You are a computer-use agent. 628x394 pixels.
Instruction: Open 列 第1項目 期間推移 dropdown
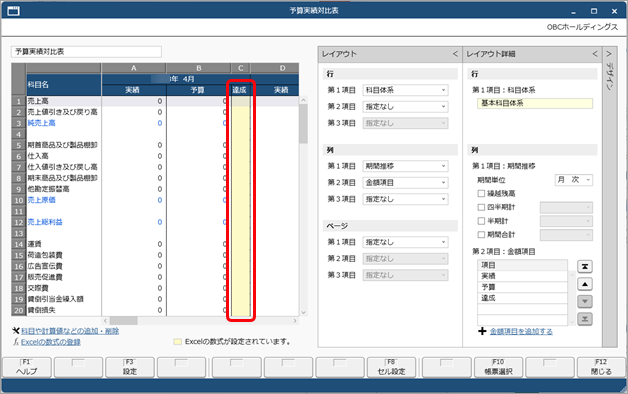405,166
